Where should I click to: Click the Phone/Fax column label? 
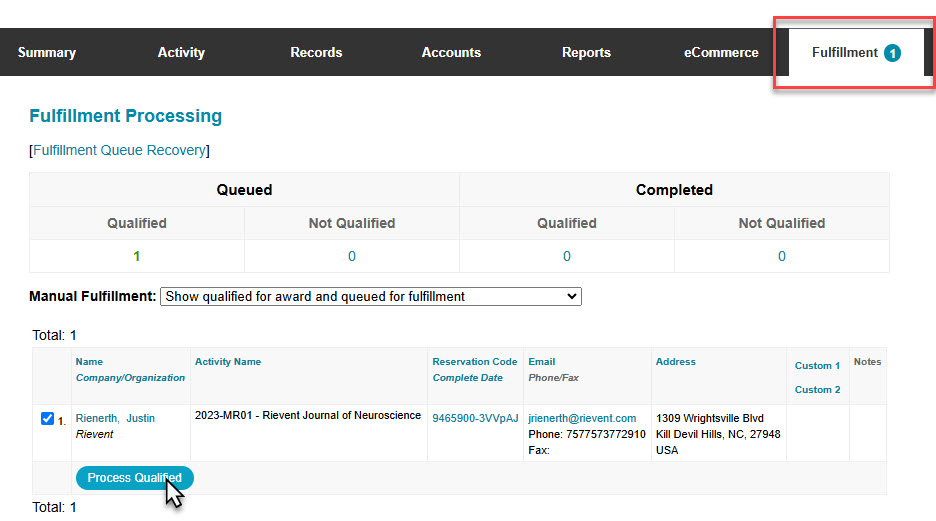click(553, 378)
